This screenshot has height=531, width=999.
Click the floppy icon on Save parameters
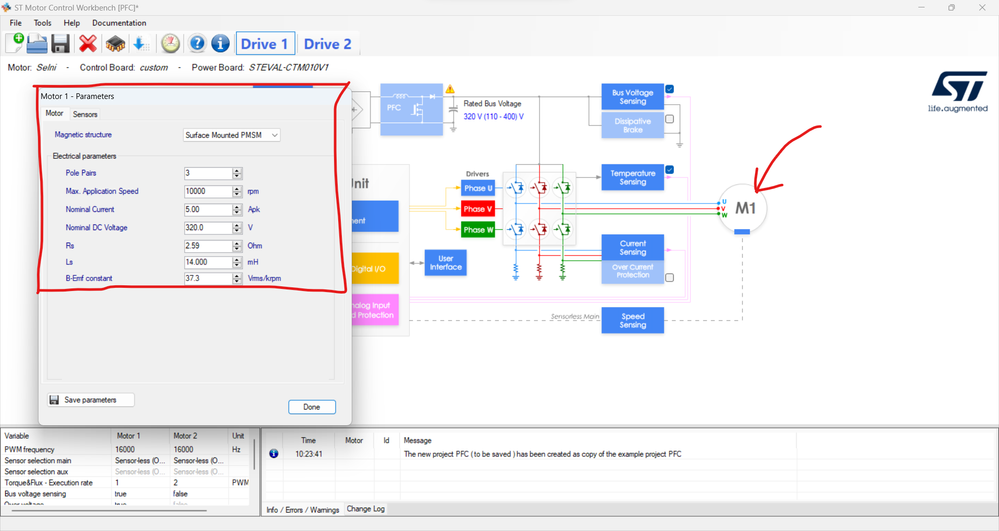click(x=55, y=400)
